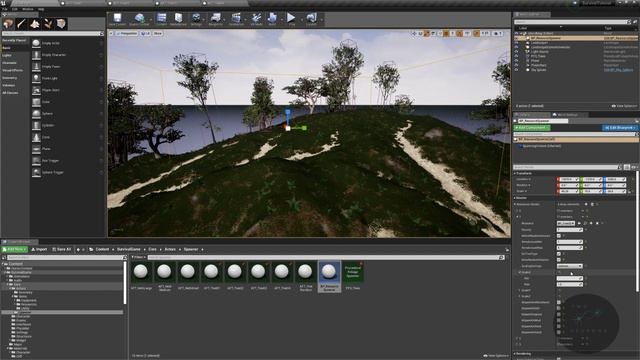Select the Geometry Editing mode icon
The width and height of the screenshot is (640, 360).
pos(61,24)
